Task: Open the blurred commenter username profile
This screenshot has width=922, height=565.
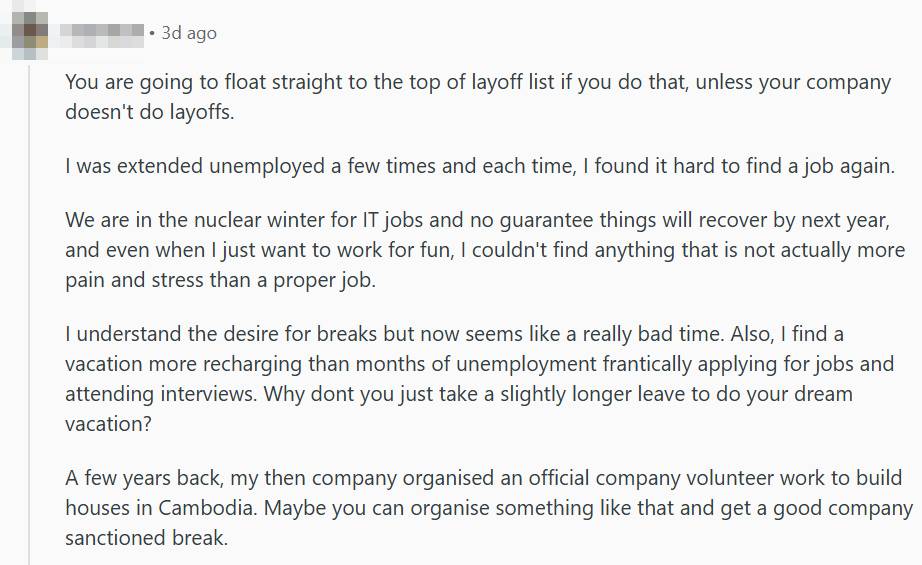Action: (x=102, y=33)
